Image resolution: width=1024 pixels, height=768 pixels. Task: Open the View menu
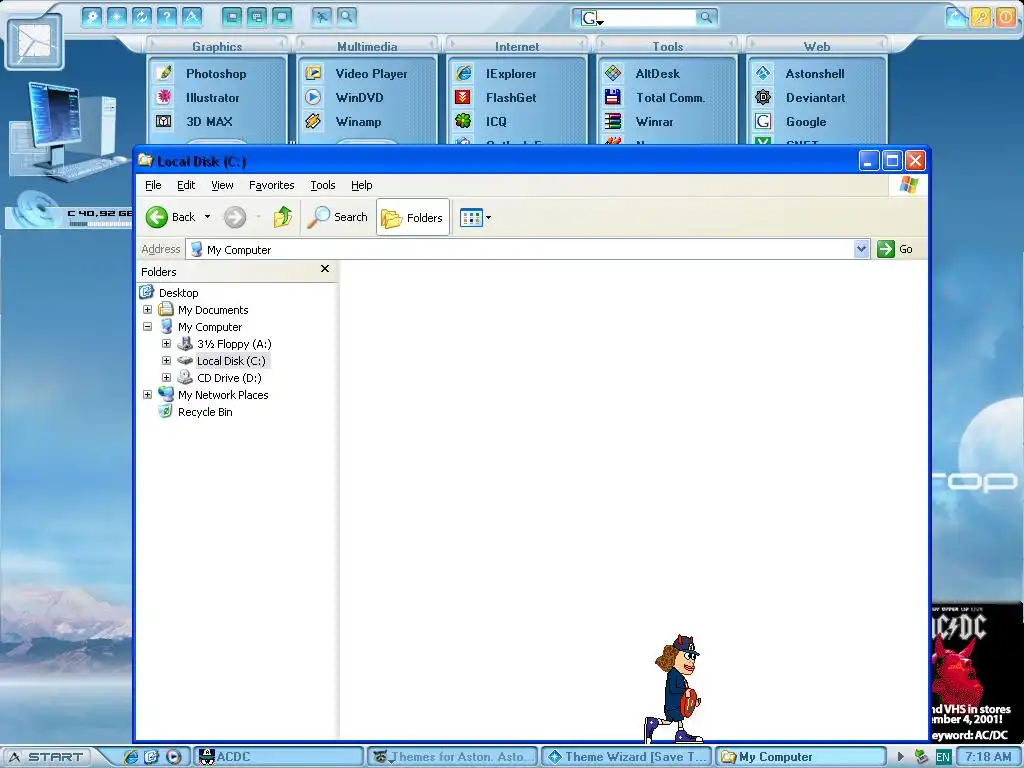(x=222, y=185)
